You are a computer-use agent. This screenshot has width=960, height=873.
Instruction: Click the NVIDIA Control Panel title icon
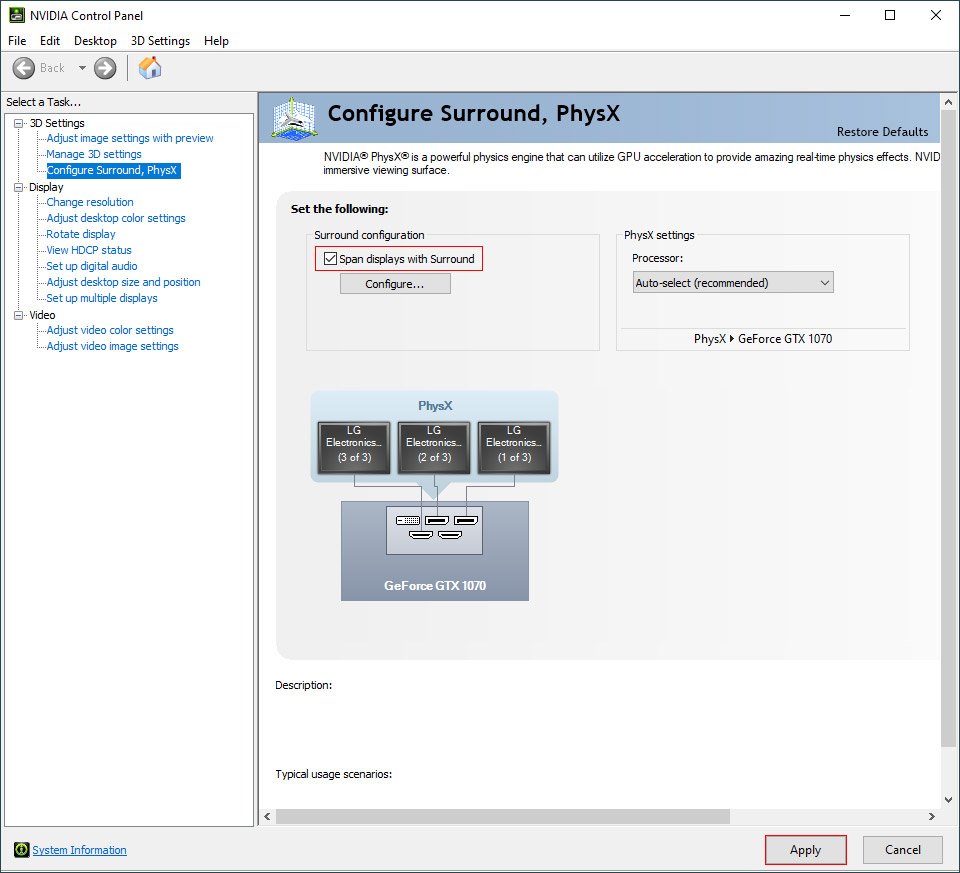15,15
